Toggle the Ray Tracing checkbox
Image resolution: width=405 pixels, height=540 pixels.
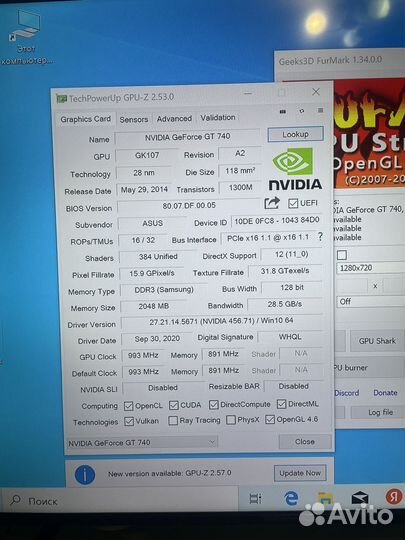pos(173,420)
